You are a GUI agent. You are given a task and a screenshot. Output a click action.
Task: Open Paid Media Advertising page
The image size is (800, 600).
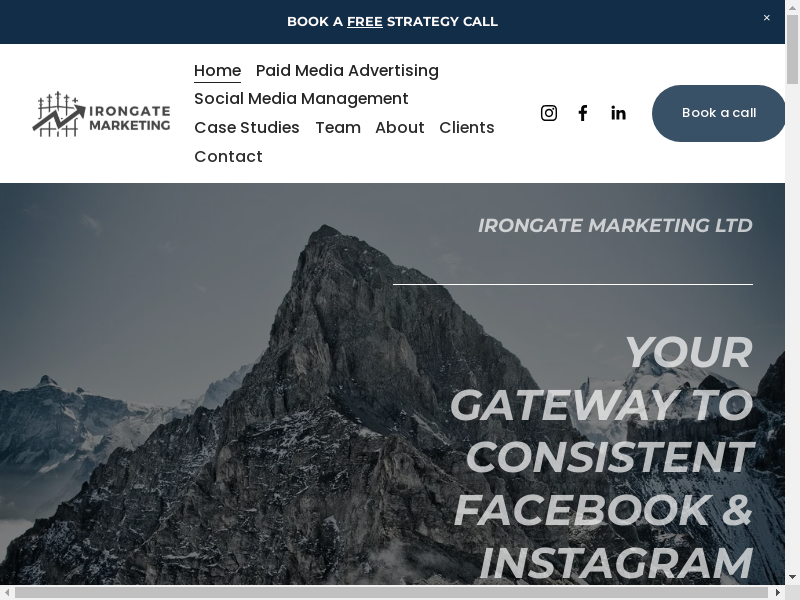(x=347, y=70)
